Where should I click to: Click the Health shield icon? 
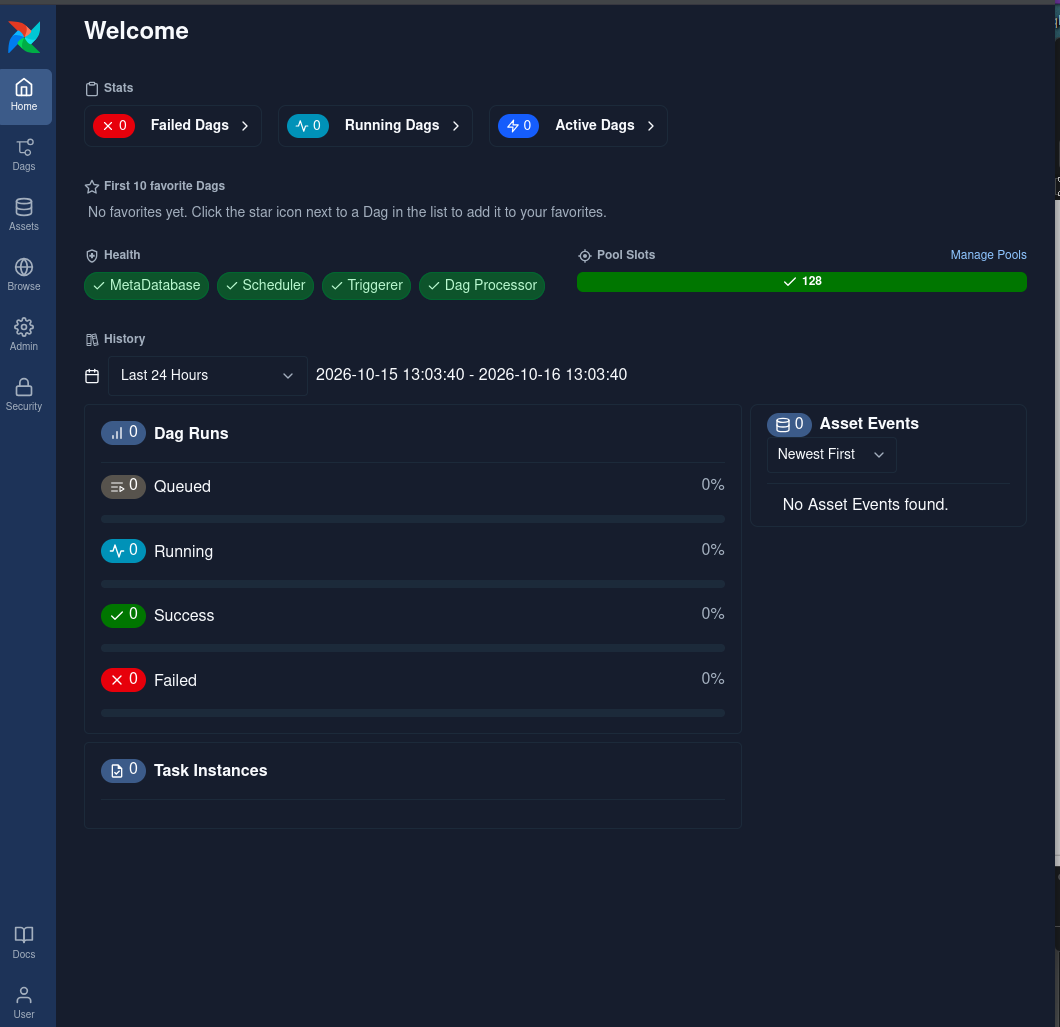pos(92,256)
